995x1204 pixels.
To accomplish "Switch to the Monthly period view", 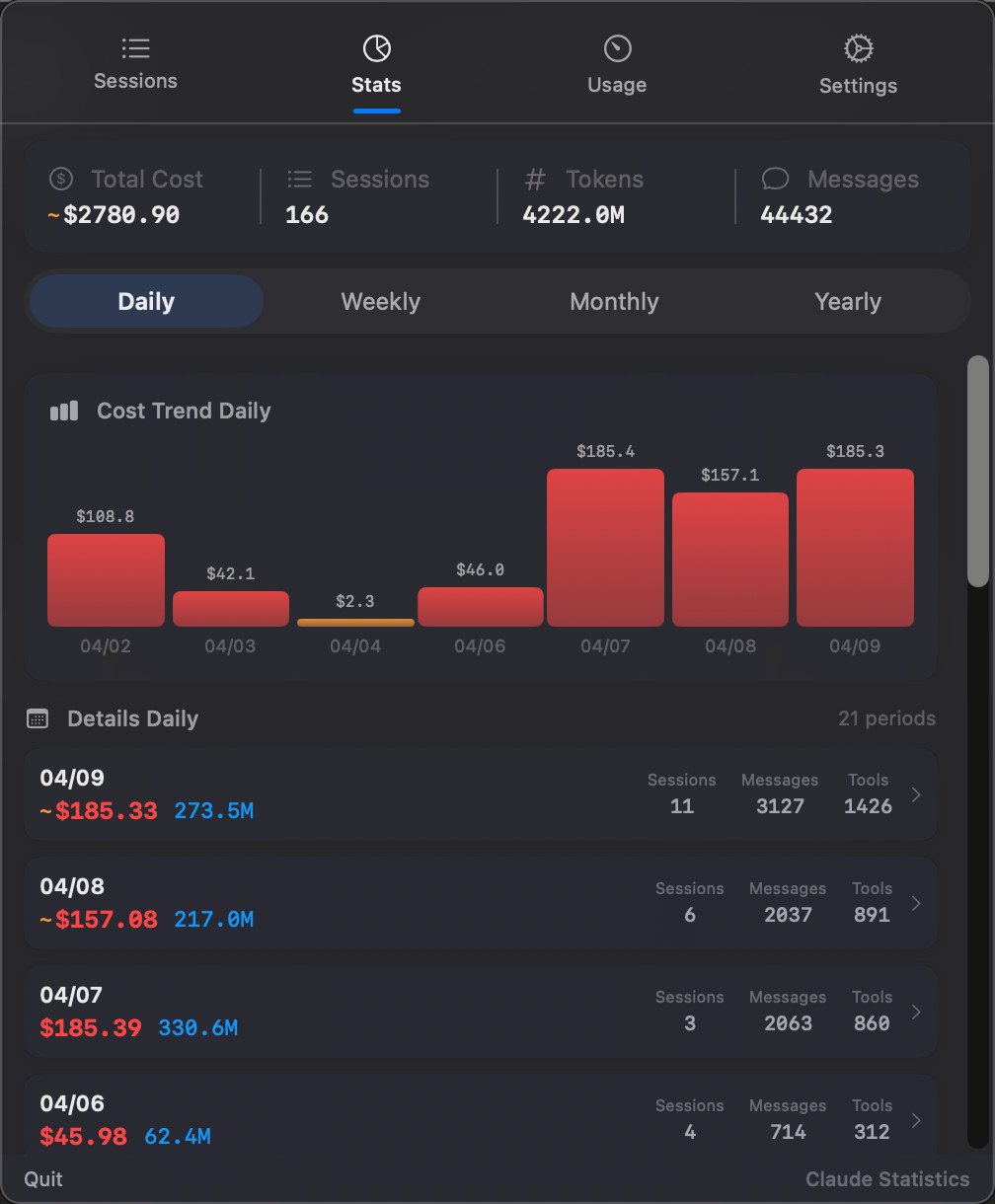I will point(614,301).
